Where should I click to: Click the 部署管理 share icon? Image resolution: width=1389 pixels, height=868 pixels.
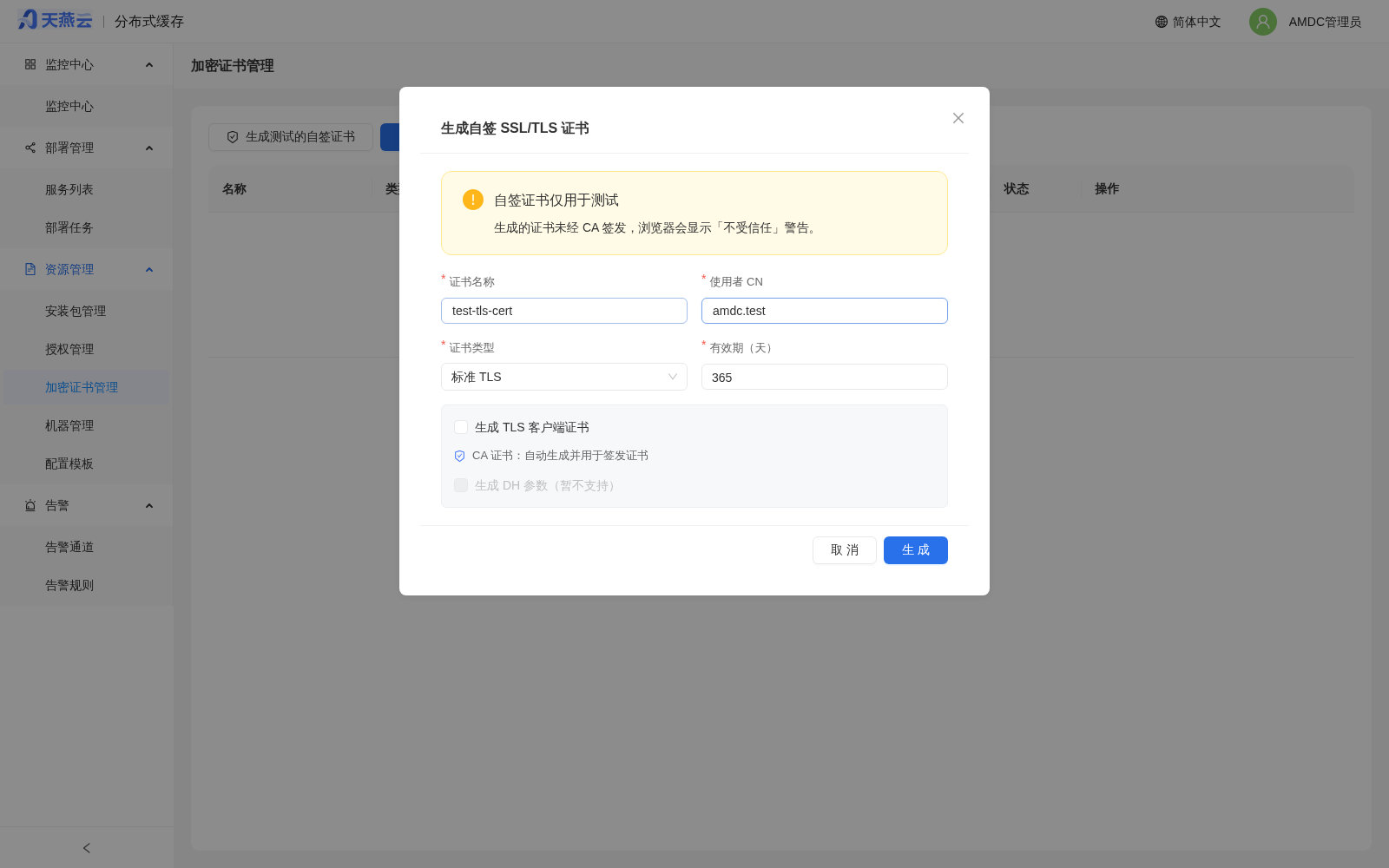[x=30, y=148]
